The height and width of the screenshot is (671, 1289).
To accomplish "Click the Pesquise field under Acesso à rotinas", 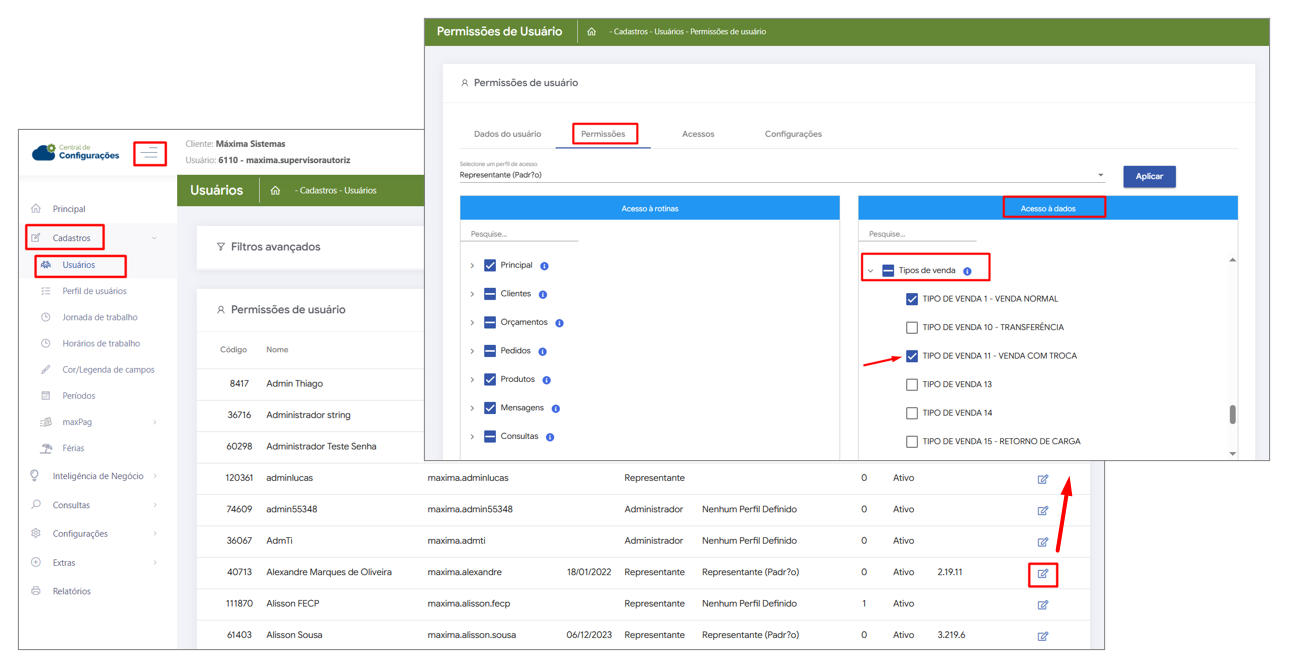I will 520,234.
